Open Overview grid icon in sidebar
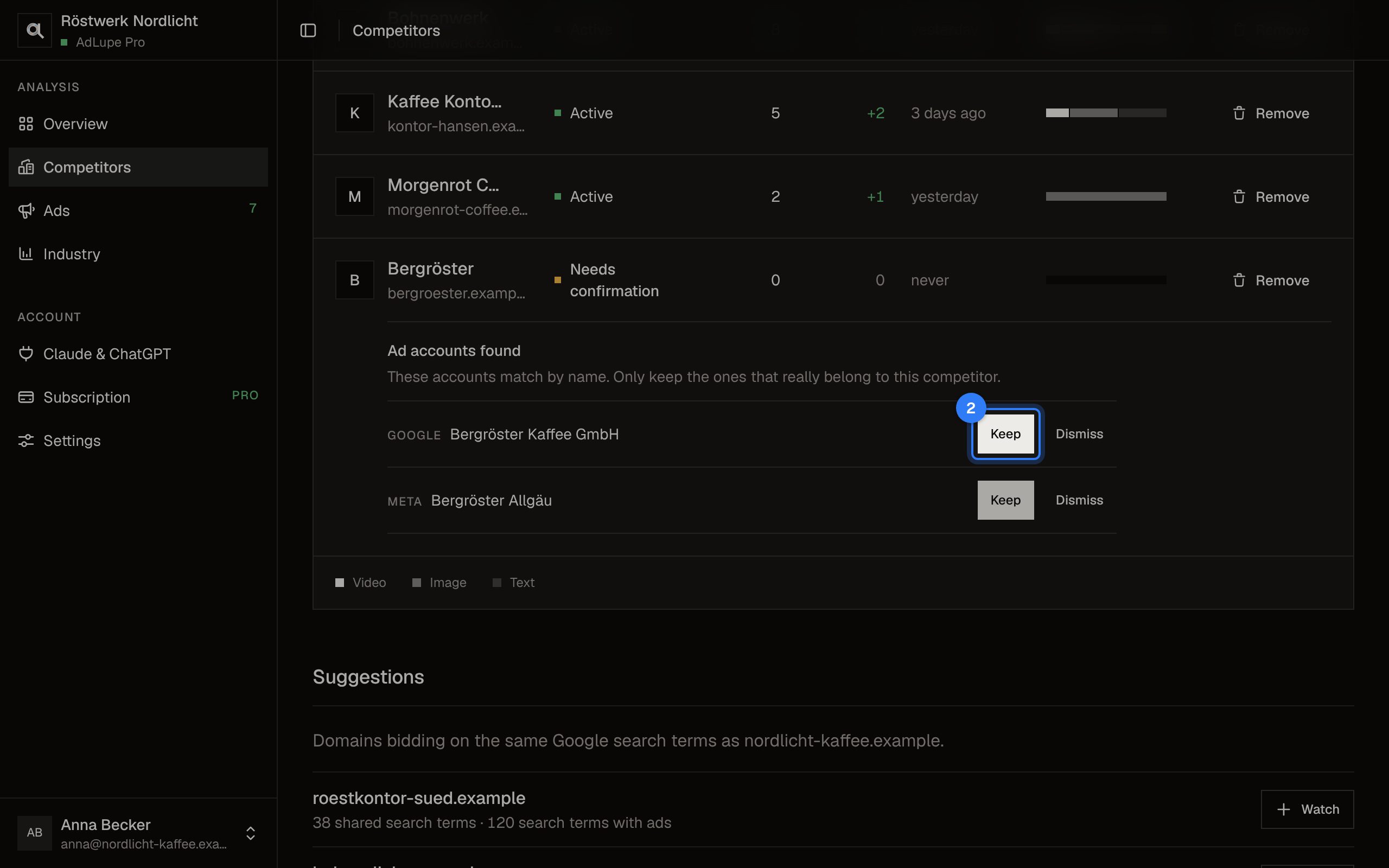 (x=26, y=124)
